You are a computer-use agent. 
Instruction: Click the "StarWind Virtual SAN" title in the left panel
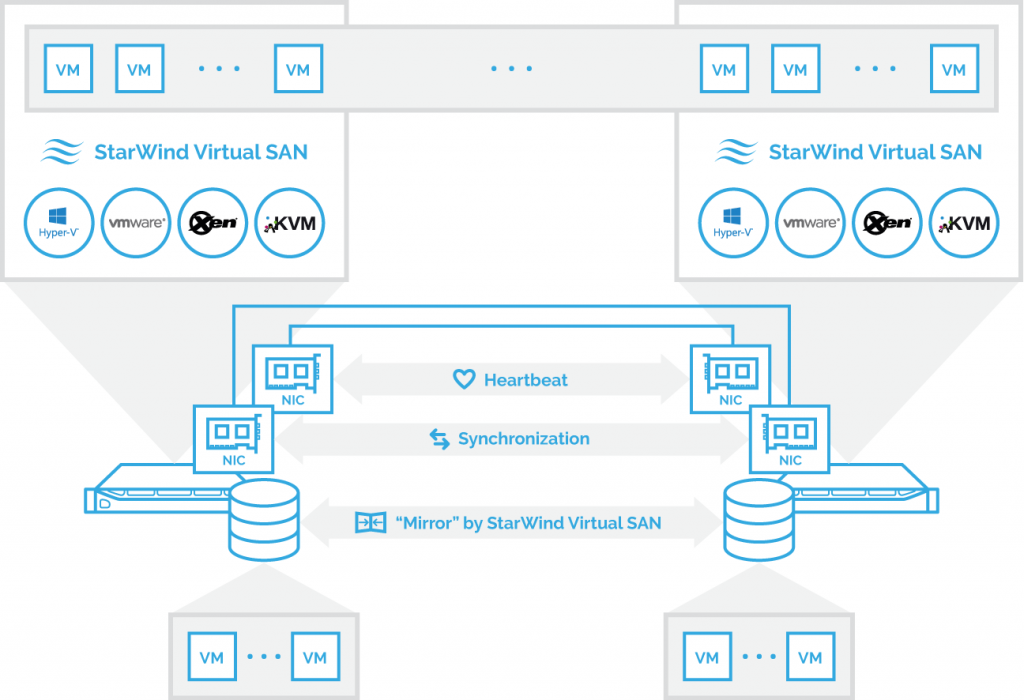tap(201, 152)
